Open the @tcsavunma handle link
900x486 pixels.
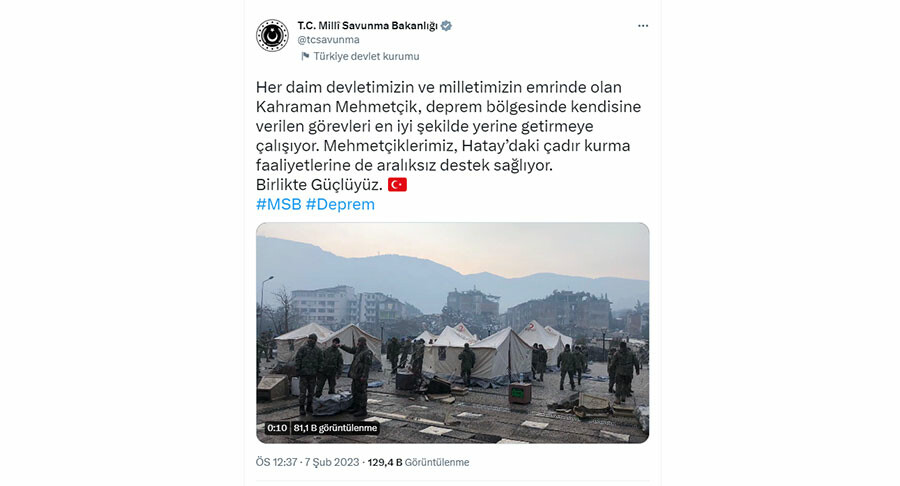click(328, 40)
